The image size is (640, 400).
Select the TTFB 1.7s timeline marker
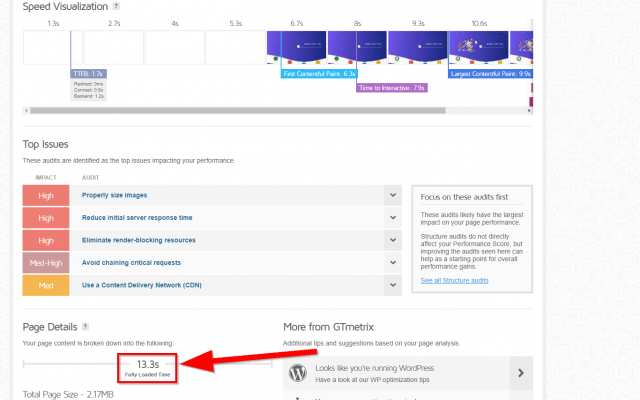click(x=89, y=73)
